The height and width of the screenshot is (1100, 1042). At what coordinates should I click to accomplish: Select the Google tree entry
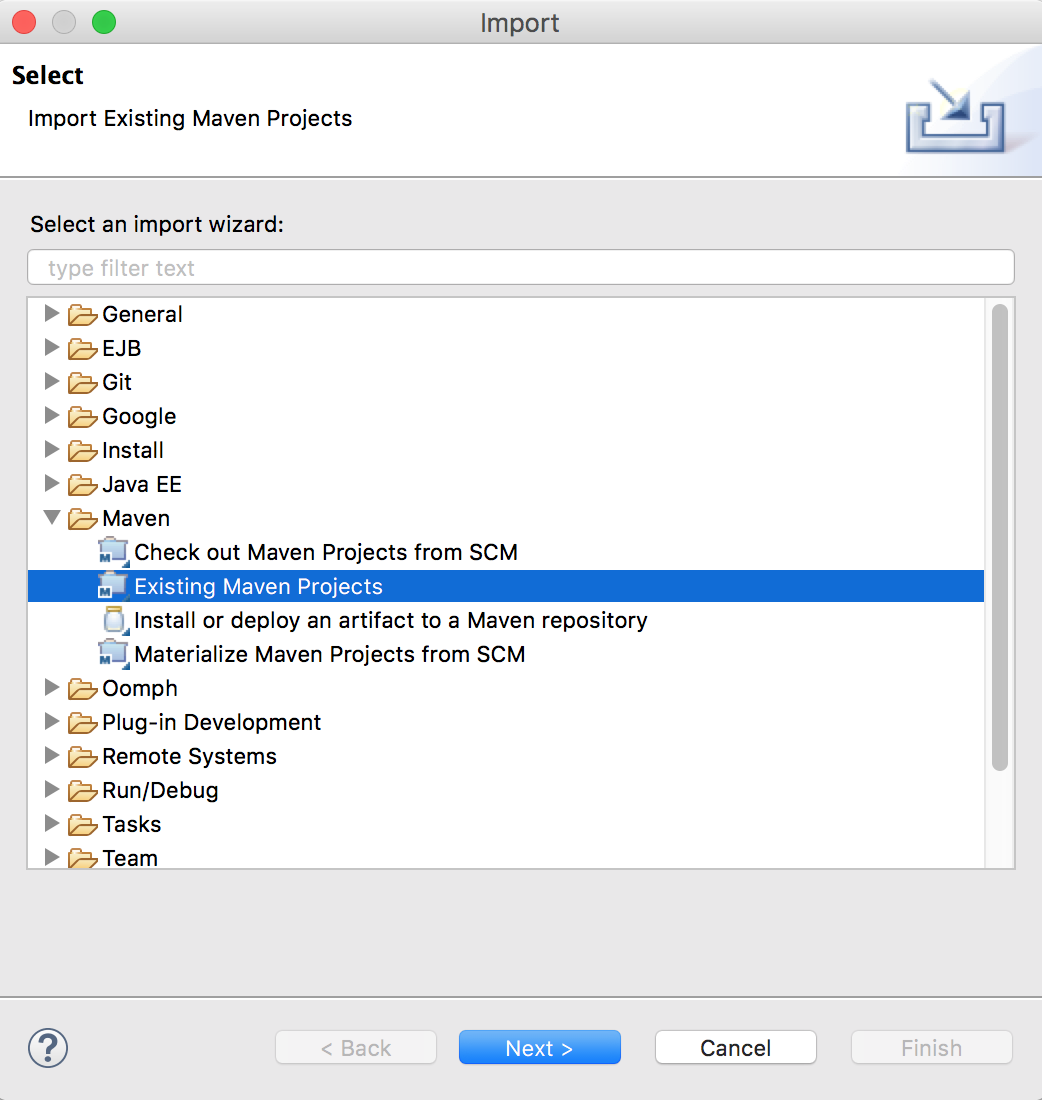point(139,417)
